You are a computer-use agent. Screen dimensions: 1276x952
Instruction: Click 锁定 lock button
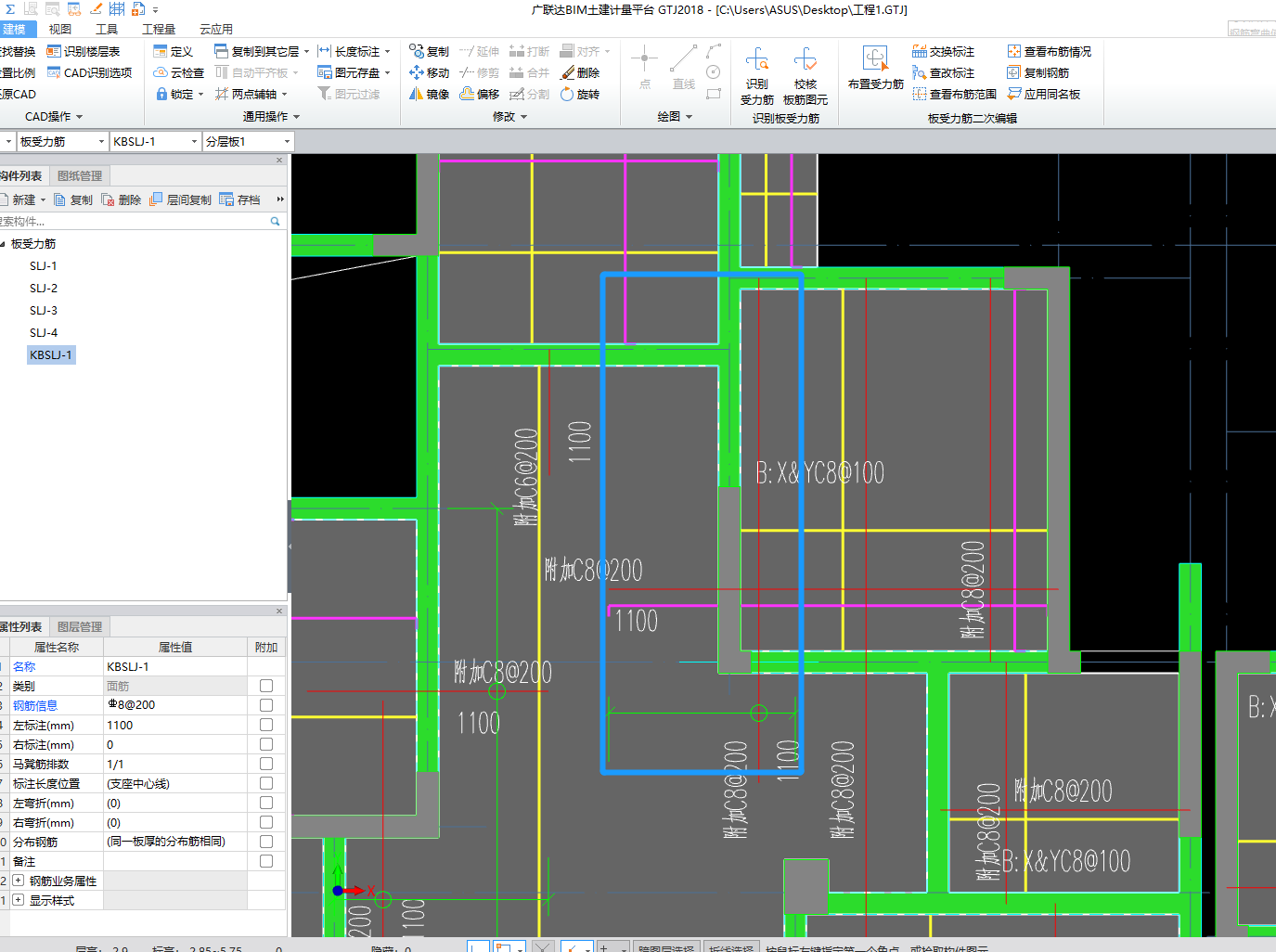(x=179, y=94)
